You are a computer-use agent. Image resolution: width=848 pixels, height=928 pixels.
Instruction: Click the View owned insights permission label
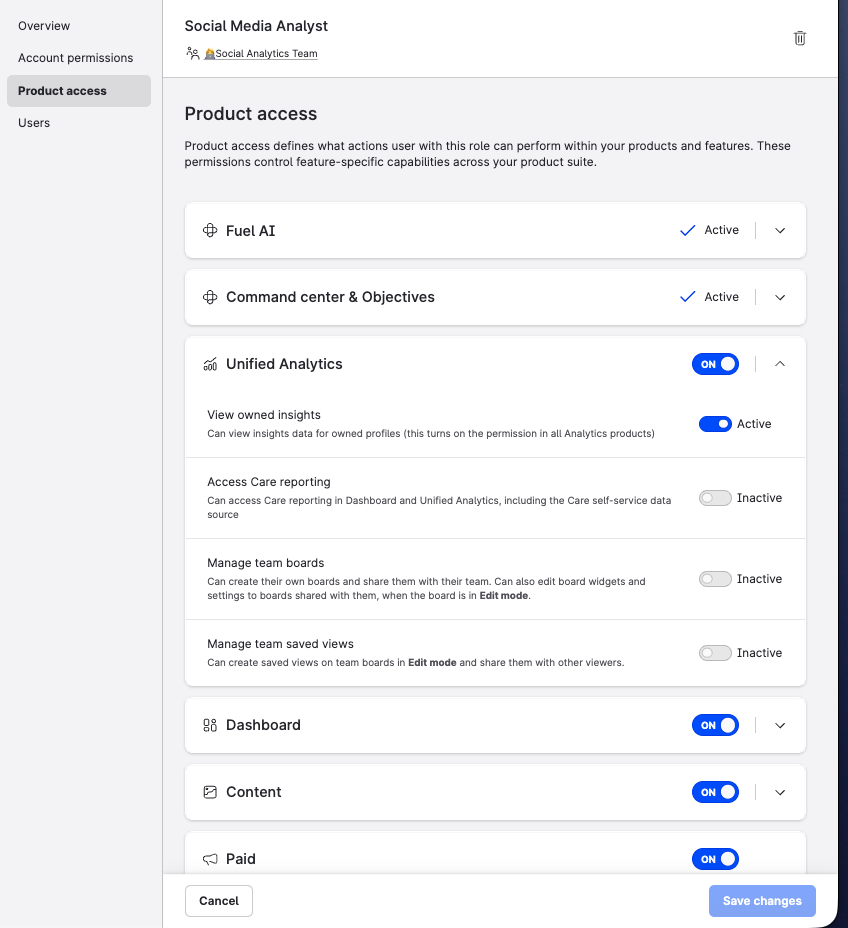pos(264,415)
